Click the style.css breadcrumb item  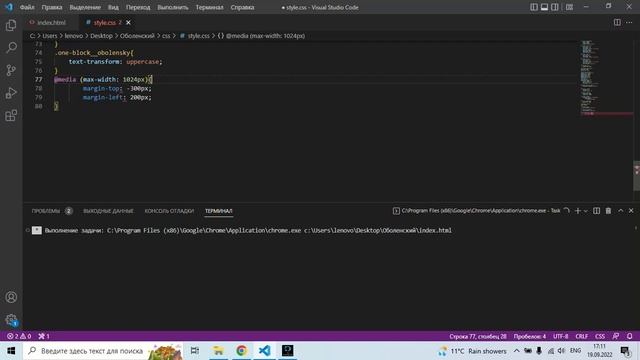pyautogui.click(x=195, y=36)
